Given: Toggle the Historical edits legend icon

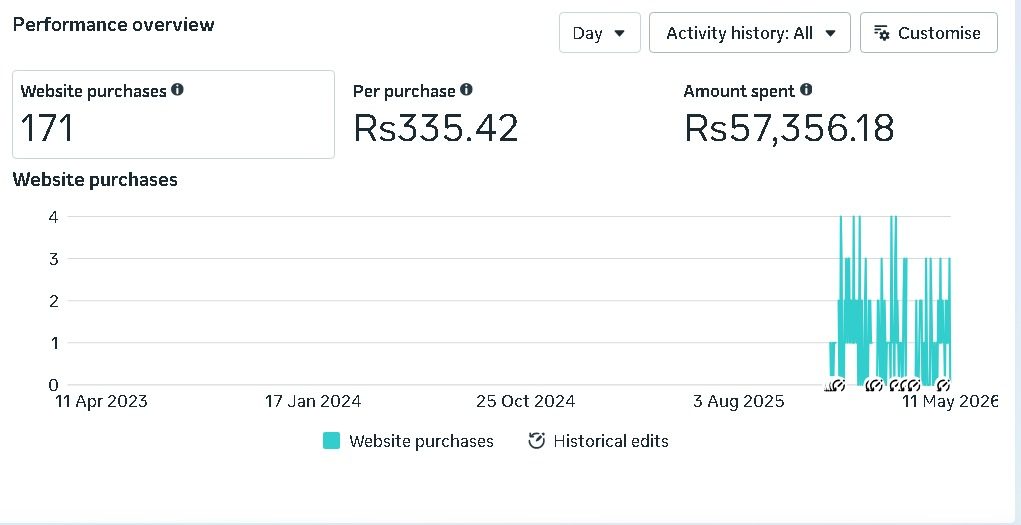Looking at the screenshot, I should 536,441.
